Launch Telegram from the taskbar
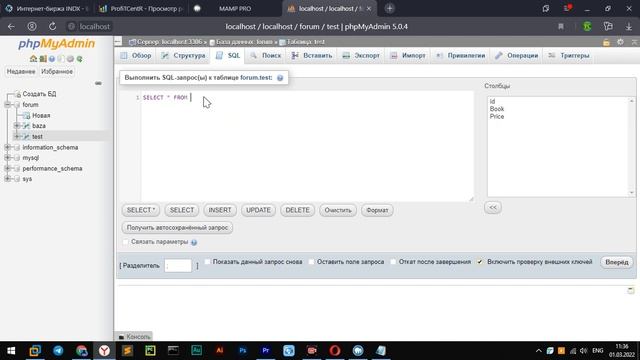This screenshot has height=360, width=640. tap(58, 351)
